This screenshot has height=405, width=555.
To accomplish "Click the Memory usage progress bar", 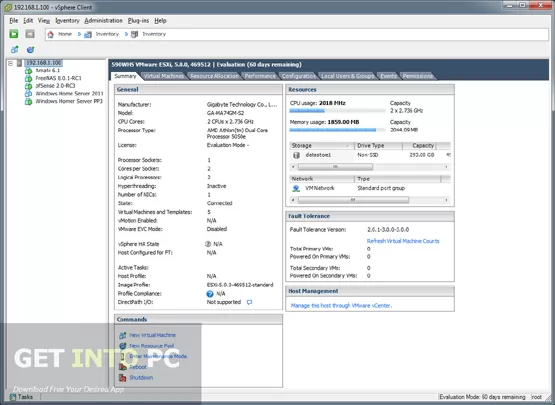I will [x=337, y=130].
